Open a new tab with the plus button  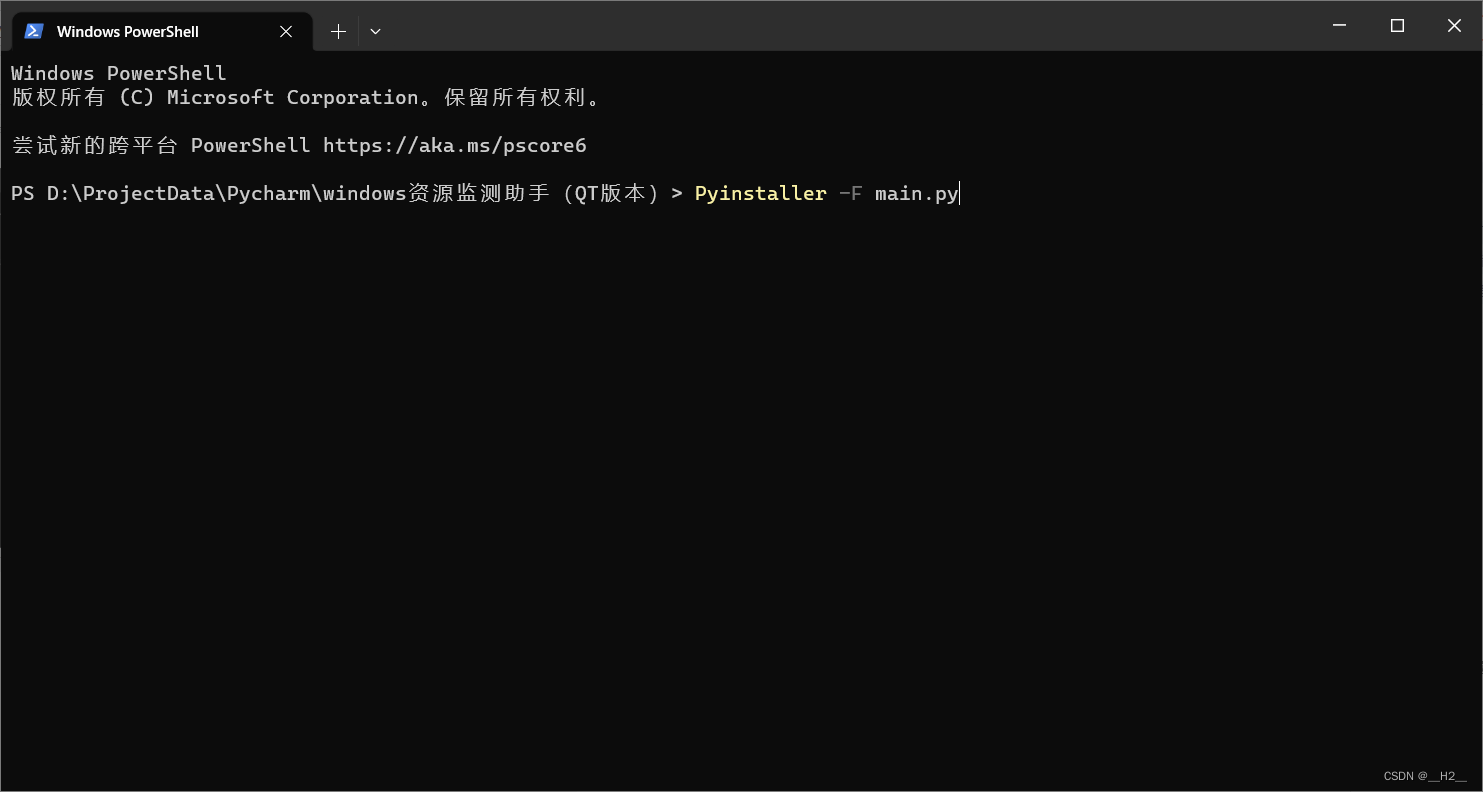coord(338,31)
